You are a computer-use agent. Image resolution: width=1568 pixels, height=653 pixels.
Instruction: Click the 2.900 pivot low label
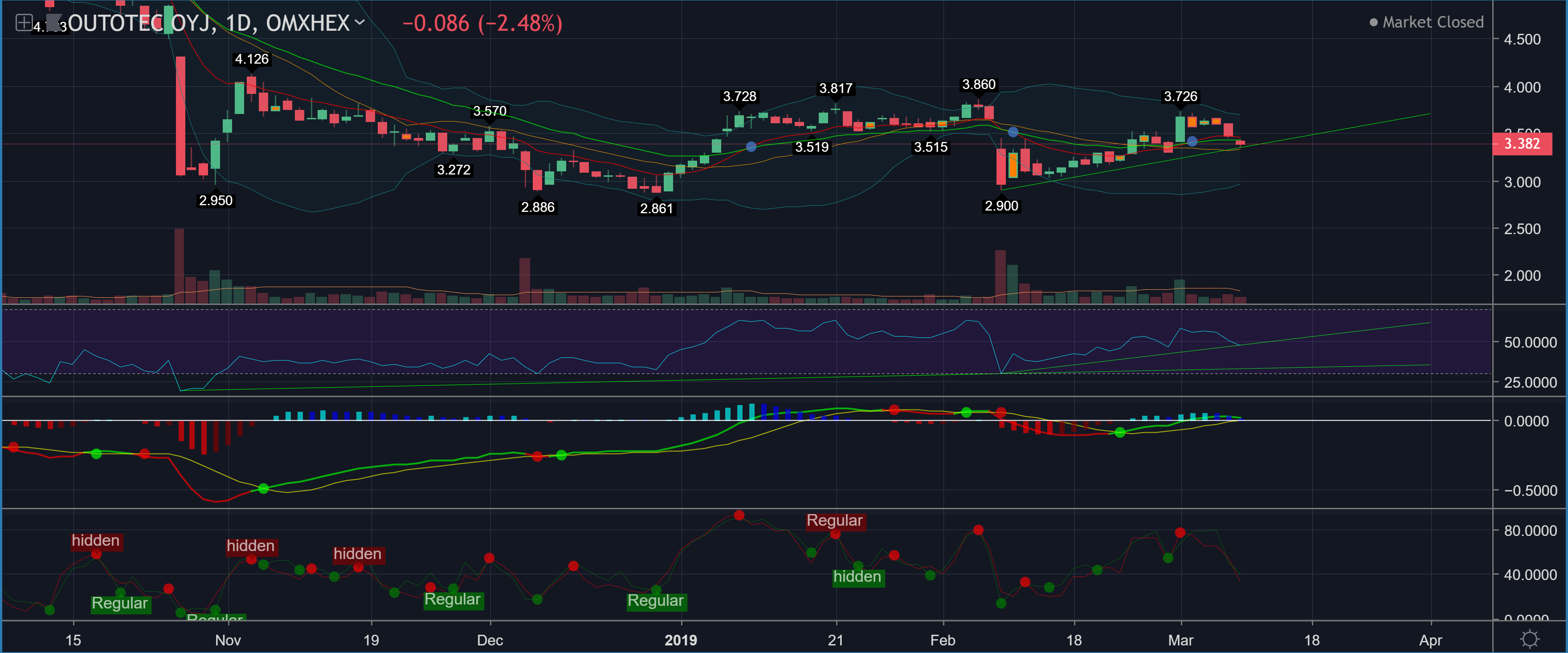click(1000, 206)
